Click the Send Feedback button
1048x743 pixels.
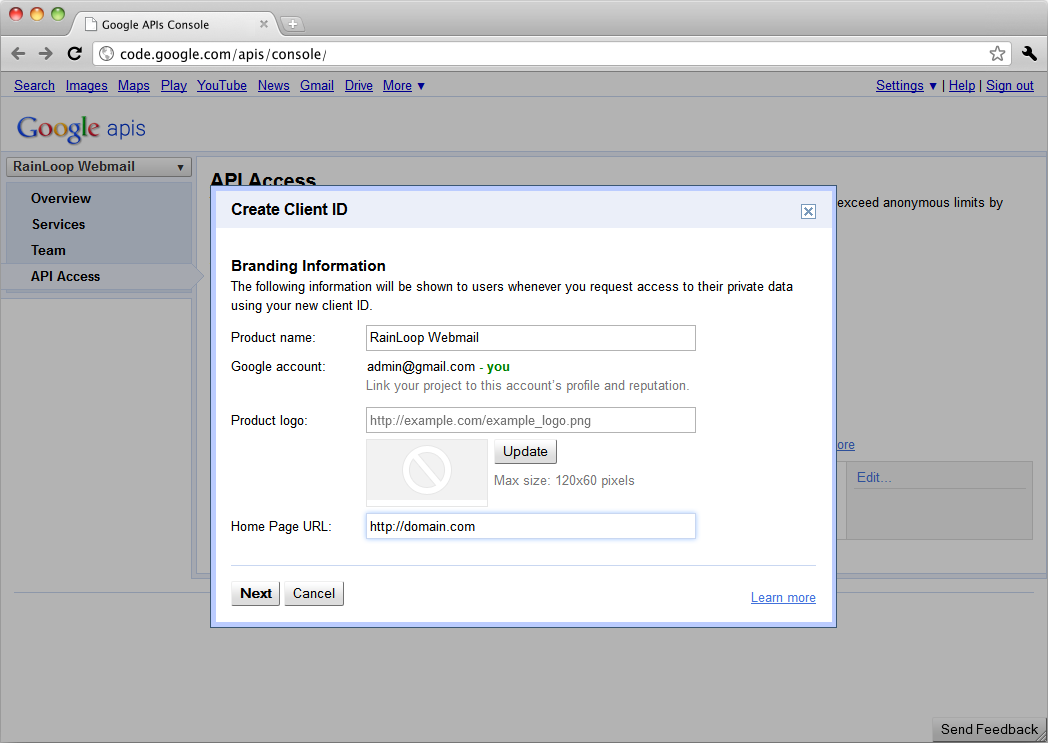coord(989,729)
